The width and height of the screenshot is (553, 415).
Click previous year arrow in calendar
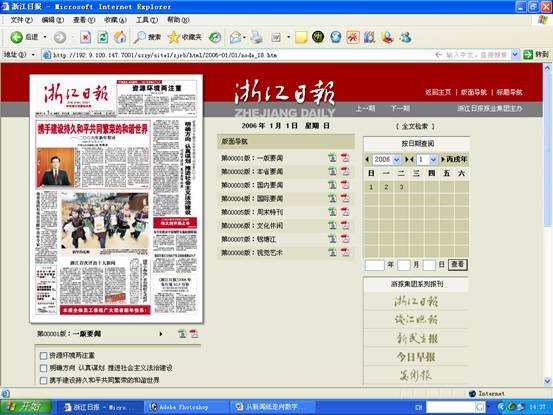(x=367, y=160)
